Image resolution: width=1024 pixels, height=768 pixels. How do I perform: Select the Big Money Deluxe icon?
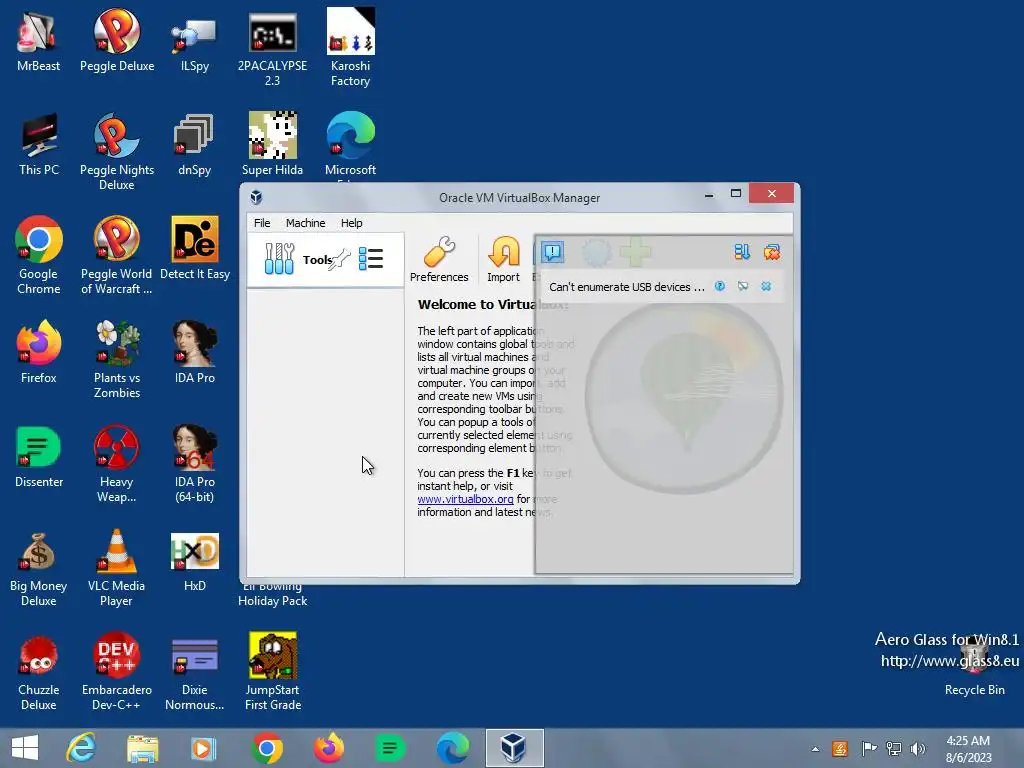pos(39,567)
